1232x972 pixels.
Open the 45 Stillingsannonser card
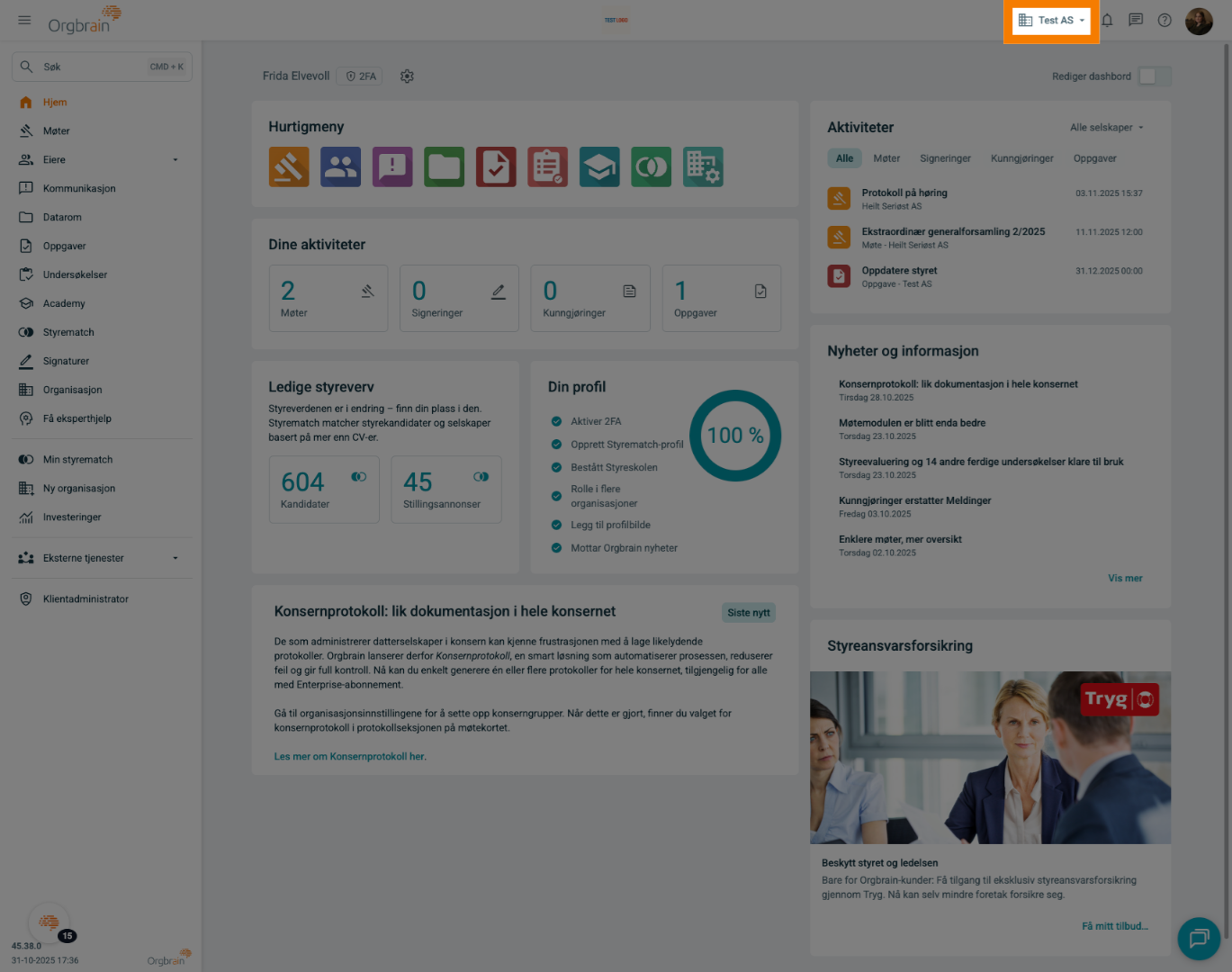tap(446, 490)
